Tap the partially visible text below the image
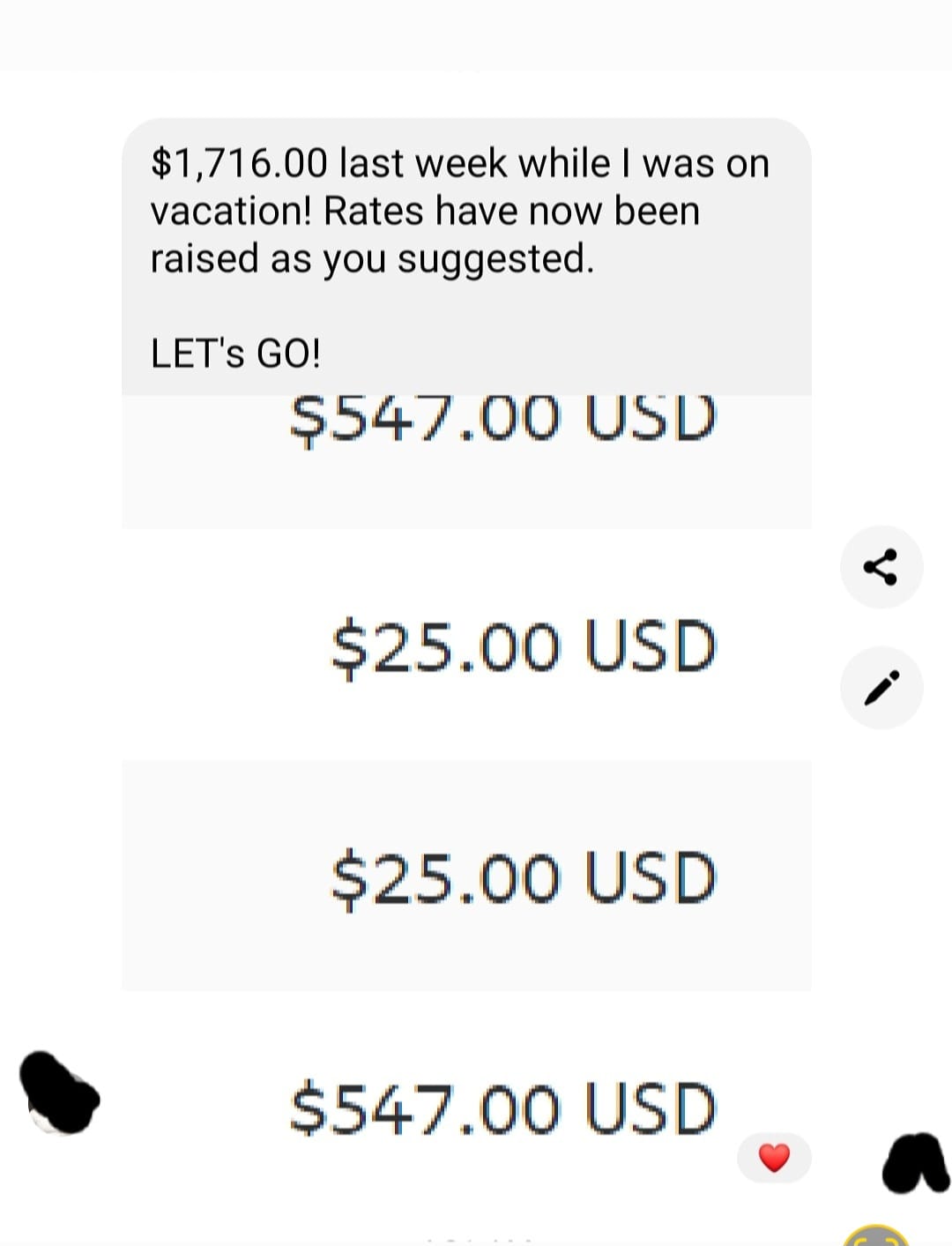Screen dimensions: 952x1246 coord(480,1241)
